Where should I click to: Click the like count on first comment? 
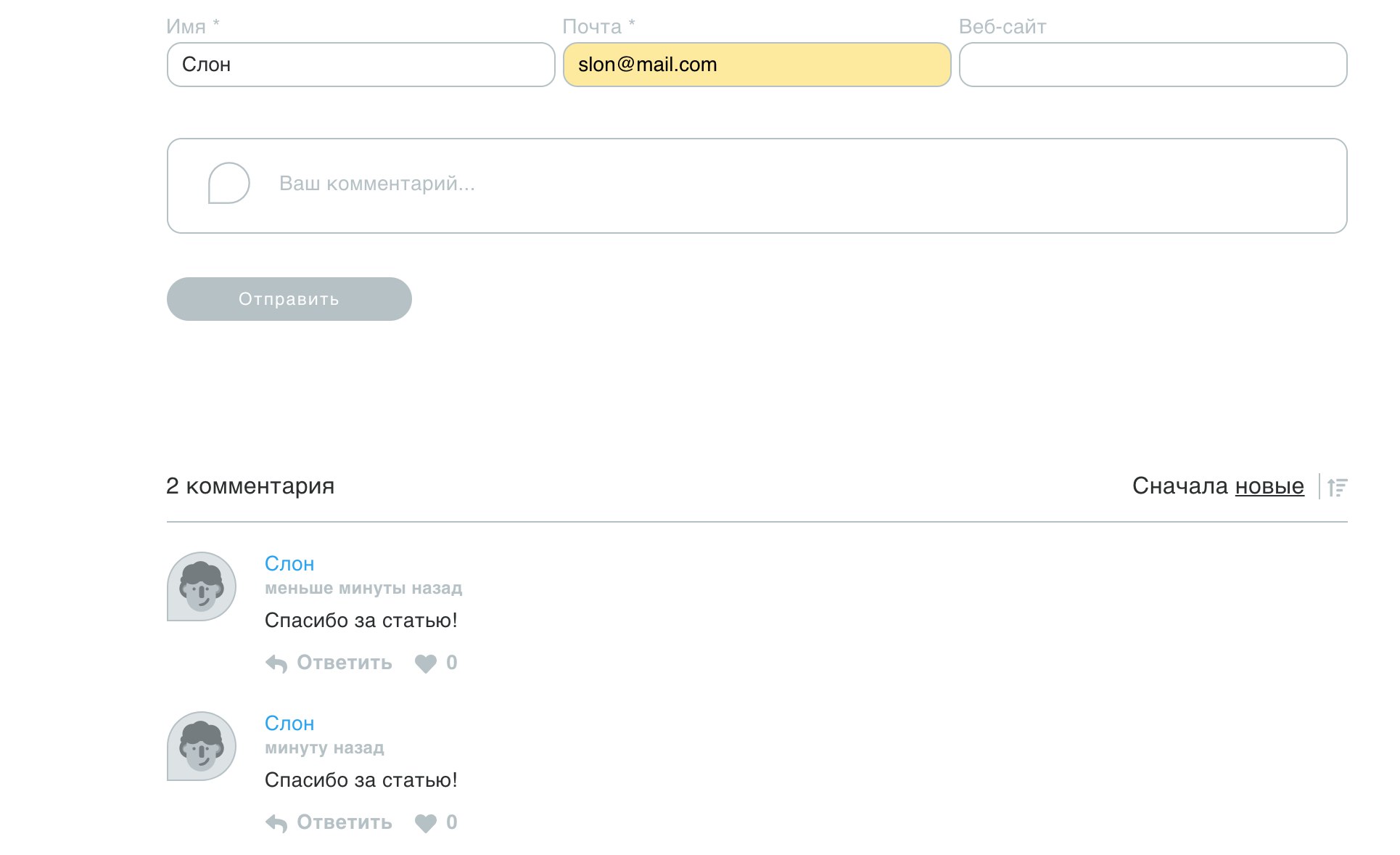click(x=452, y=663)
